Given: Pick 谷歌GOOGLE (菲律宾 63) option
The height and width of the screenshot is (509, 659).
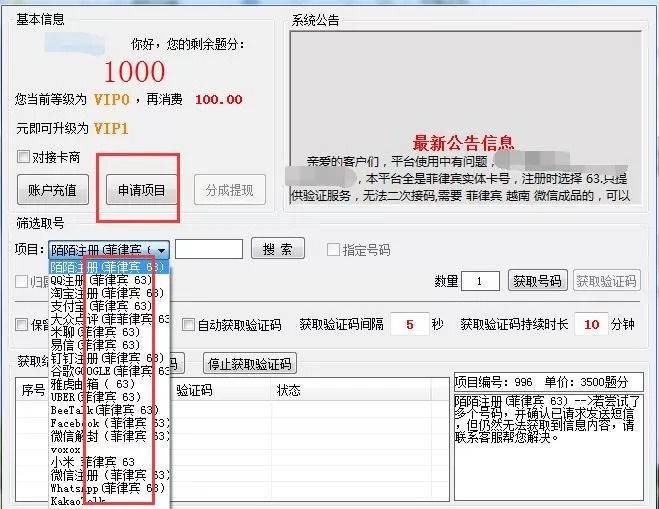Looking at the screenshot, I should click(109, 371).
